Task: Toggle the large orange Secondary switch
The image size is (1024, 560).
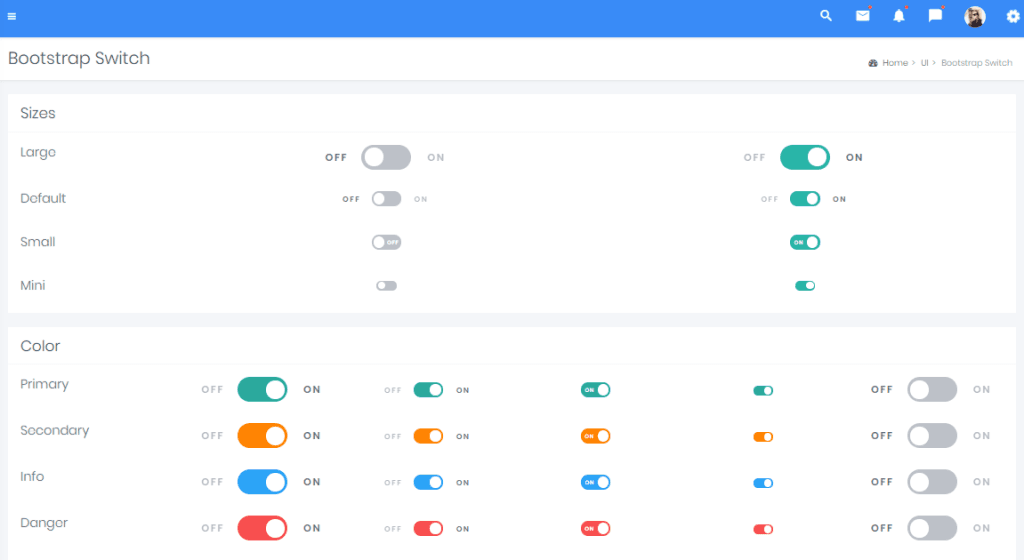Action: (262, 435)
